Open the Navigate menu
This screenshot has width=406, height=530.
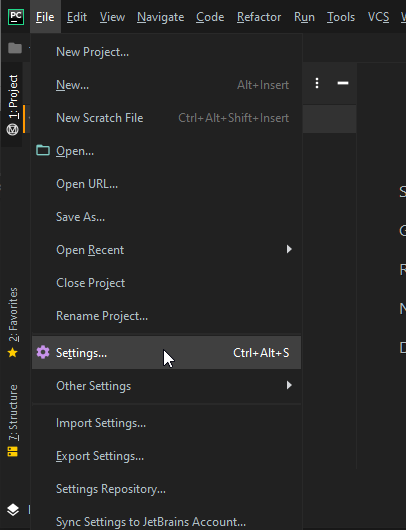pyautogui.click(x=161, y=17)
